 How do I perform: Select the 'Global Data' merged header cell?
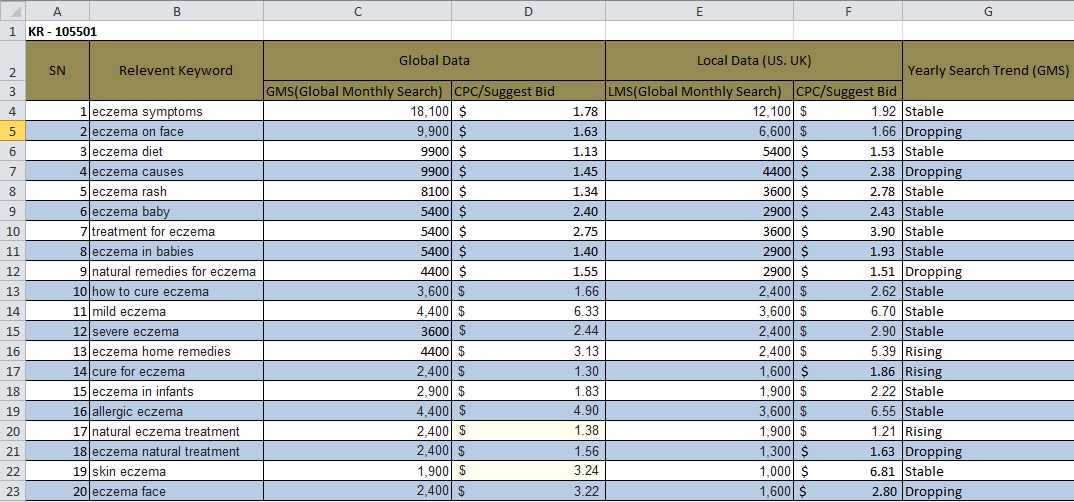434,60
